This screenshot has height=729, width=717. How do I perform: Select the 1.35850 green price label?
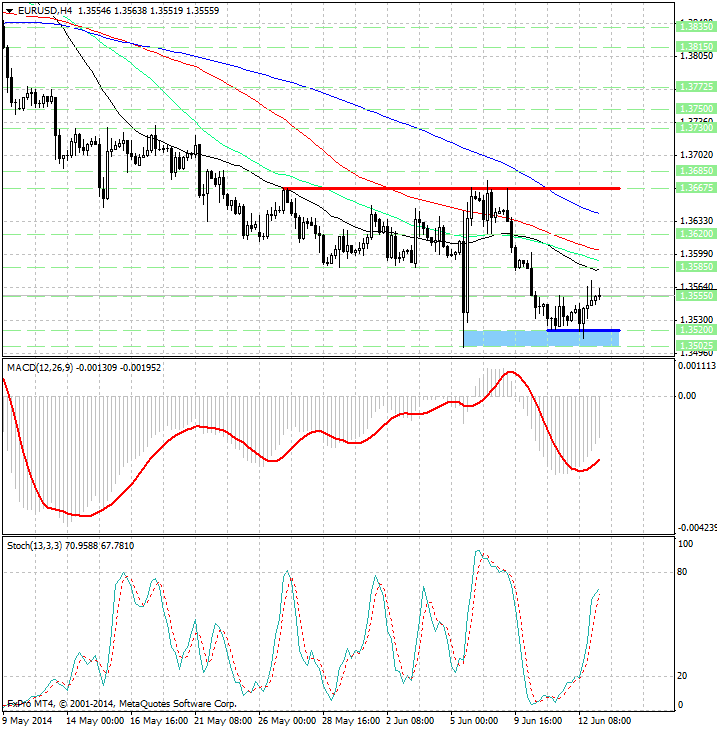[696, 267]
